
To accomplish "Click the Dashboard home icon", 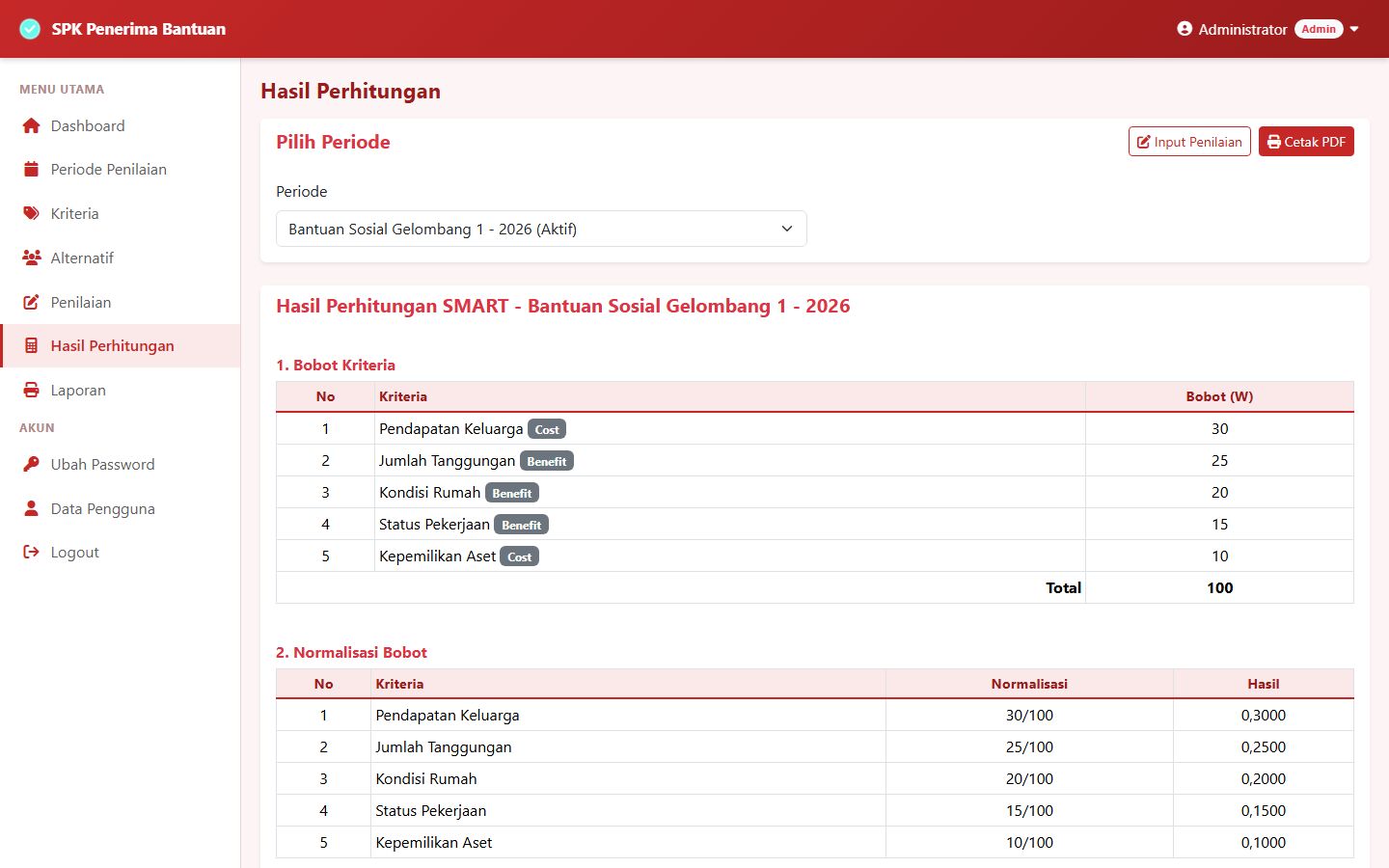I will [31, 125].
